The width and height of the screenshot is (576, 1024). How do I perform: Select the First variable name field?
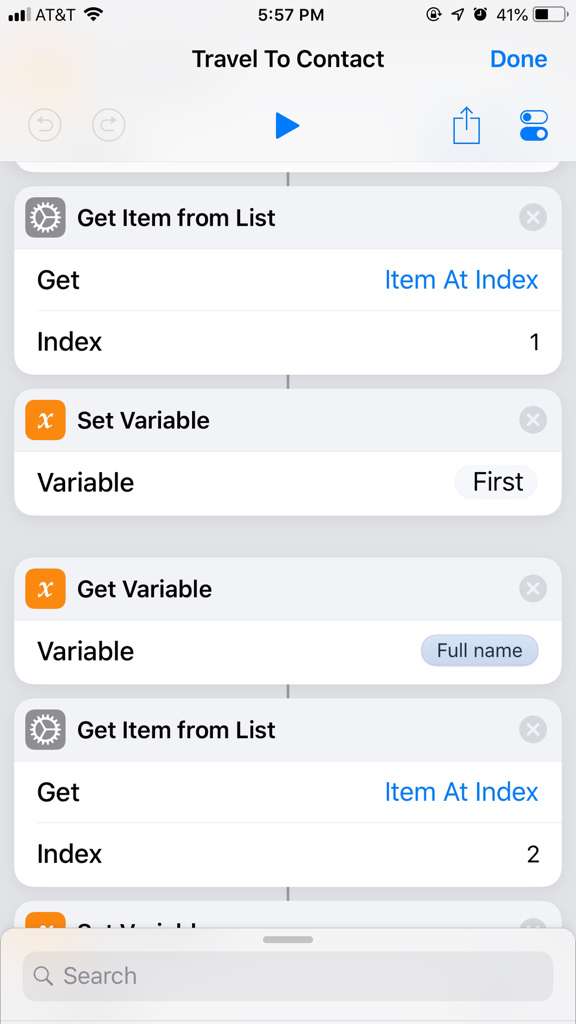tap(496, 483)
